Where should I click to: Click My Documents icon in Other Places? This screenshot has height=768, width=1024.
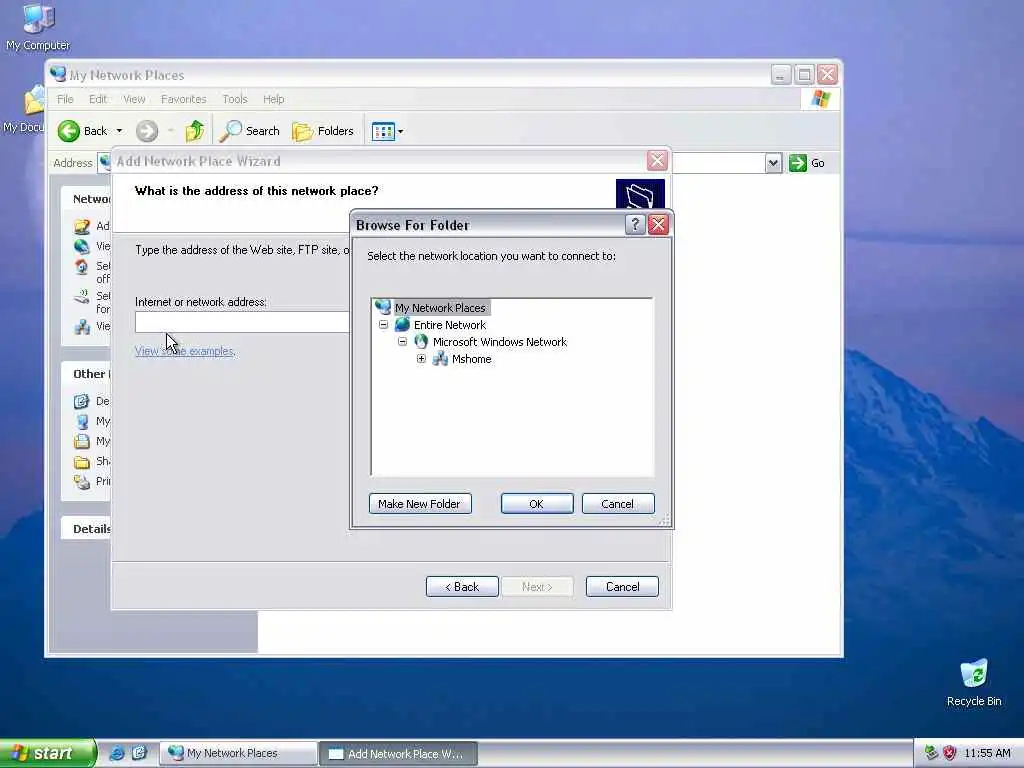pyautogui.click(x=82, y=441)
